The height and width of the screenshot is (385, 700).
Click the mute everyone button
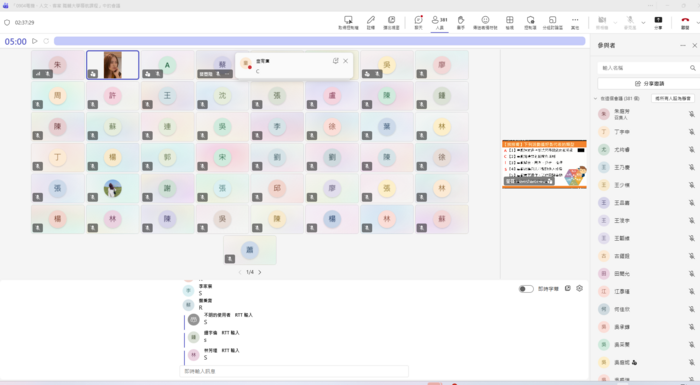[x=673, y=98]
